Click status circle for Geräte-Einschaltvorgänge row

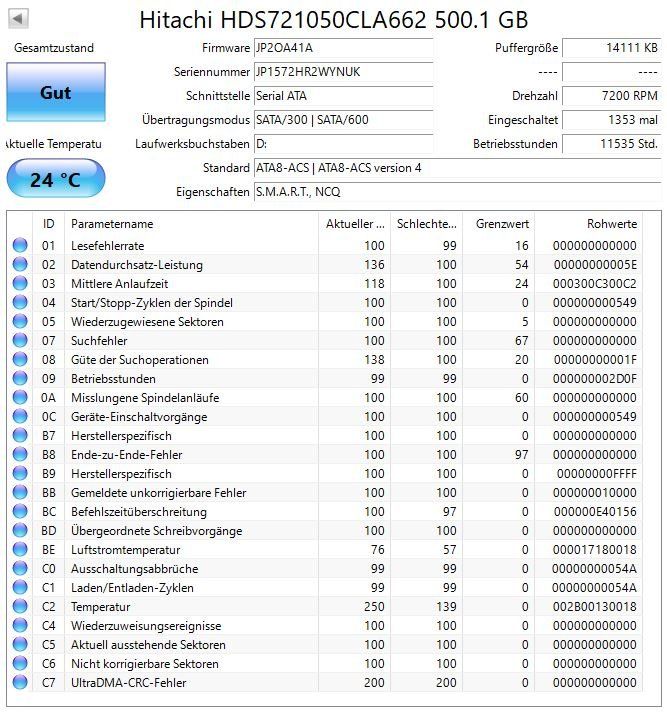[x=20, y=417]
